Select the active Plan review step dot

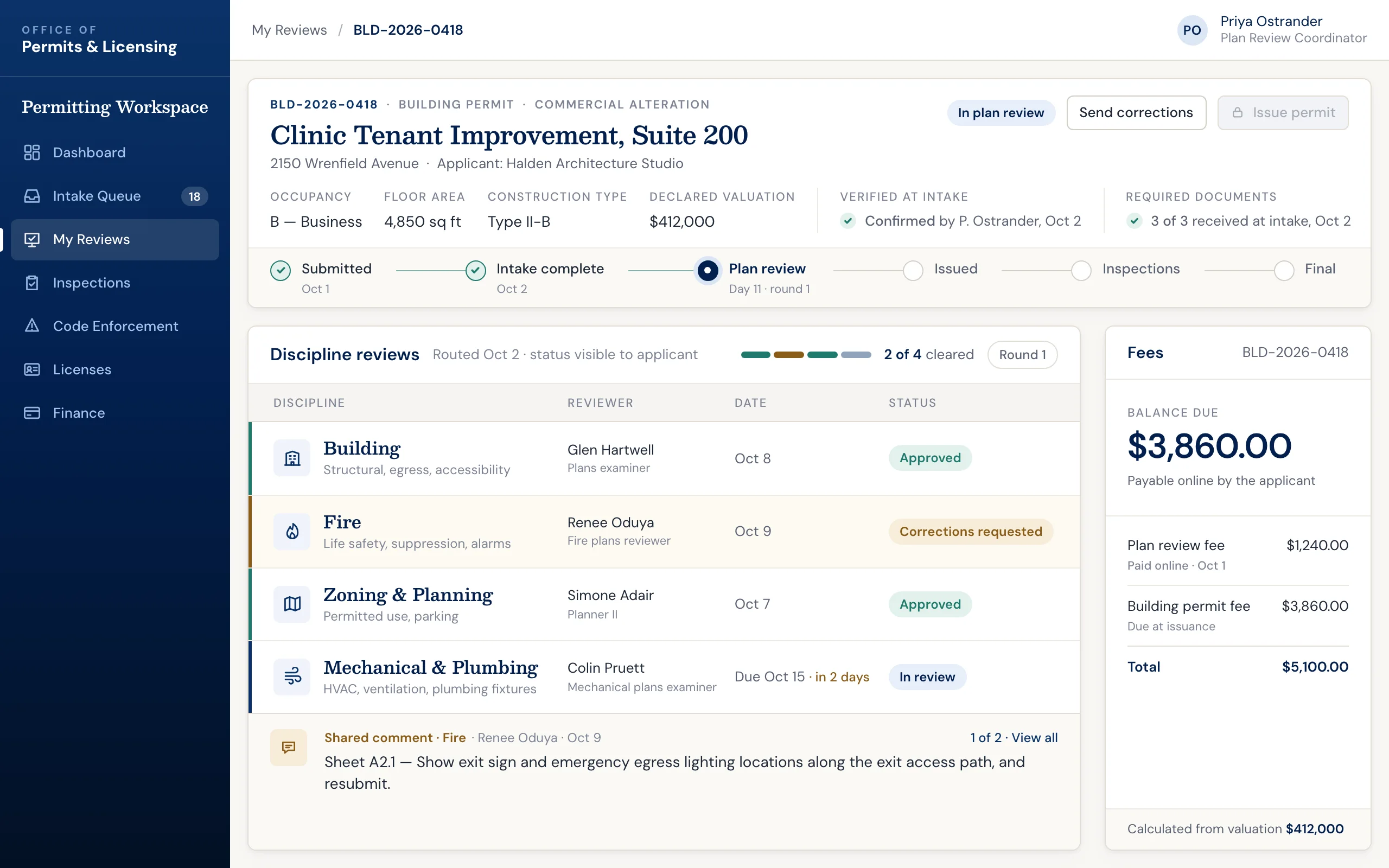708,270
